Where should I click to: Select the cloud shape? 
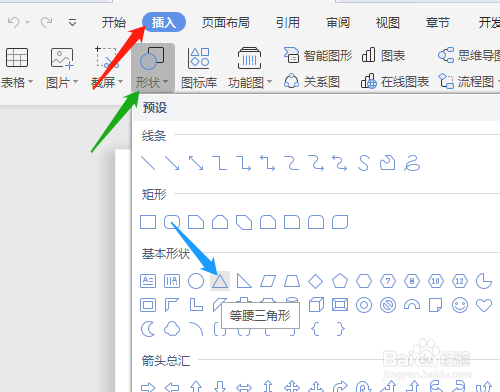172,329
